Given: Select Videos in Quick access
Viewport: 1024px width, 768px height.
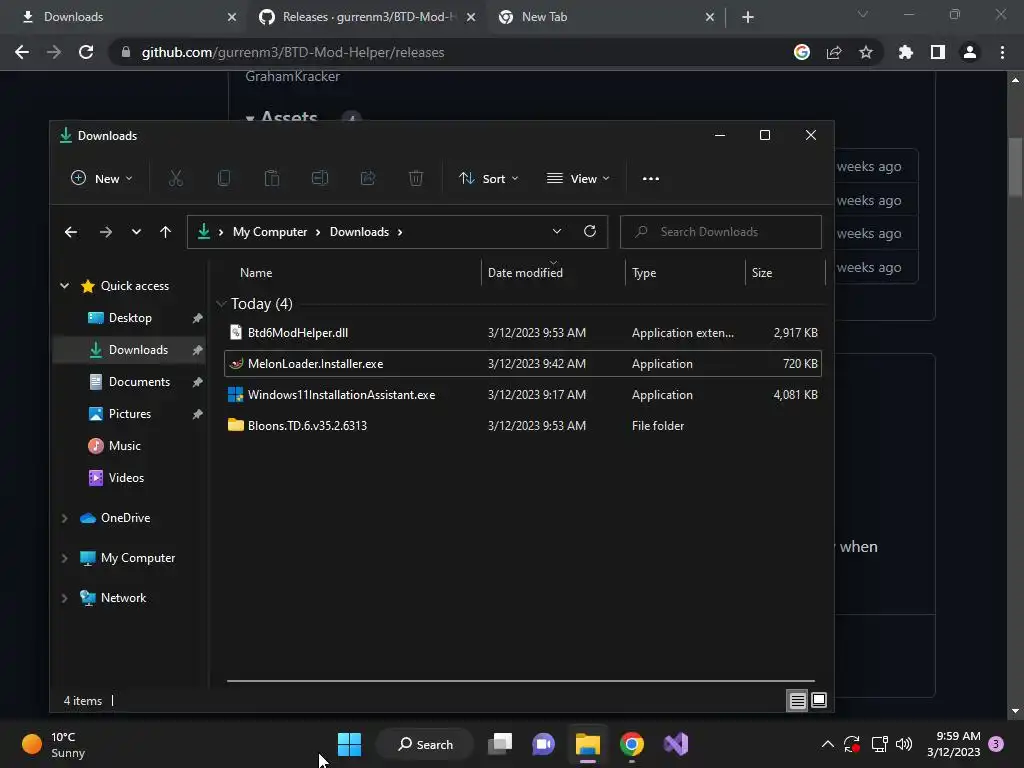Looking at the screenshot, I should click(x=126, y=478).
